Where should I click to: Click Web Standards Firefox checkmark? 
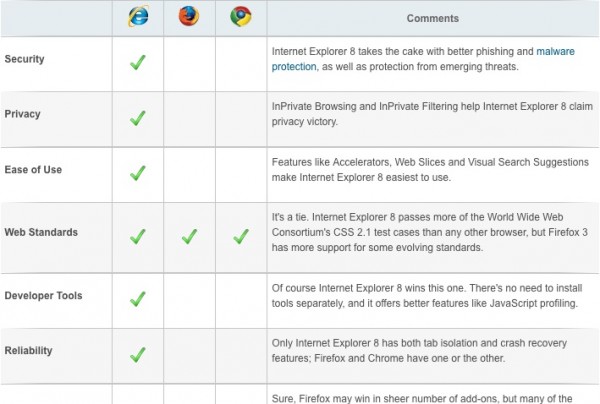click(189, 236)
